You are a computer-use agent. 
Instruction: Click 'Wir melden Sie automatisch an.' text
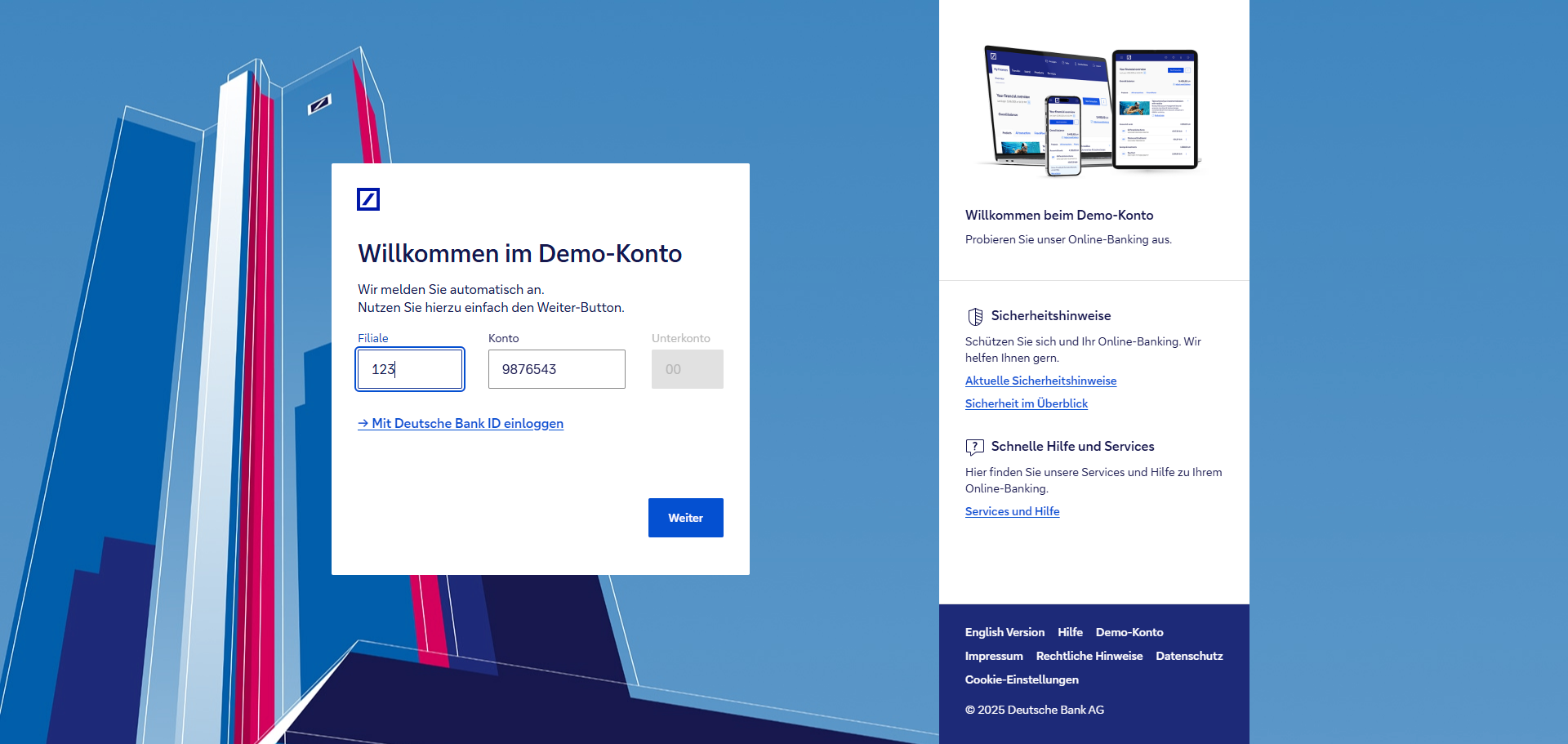(x=451, y=289)
